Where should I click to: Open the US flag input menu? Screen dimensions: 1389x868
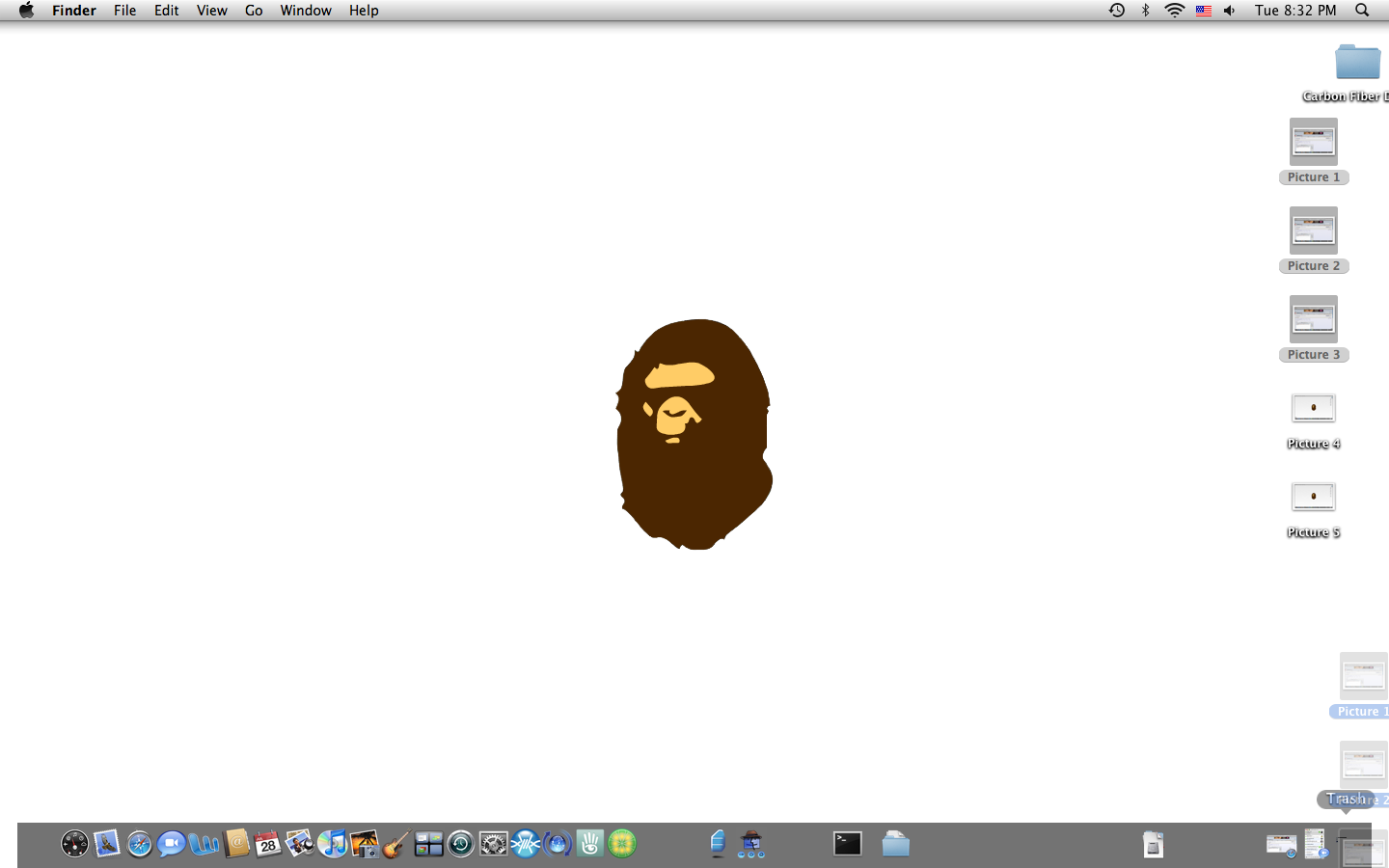click(1204, 11)
